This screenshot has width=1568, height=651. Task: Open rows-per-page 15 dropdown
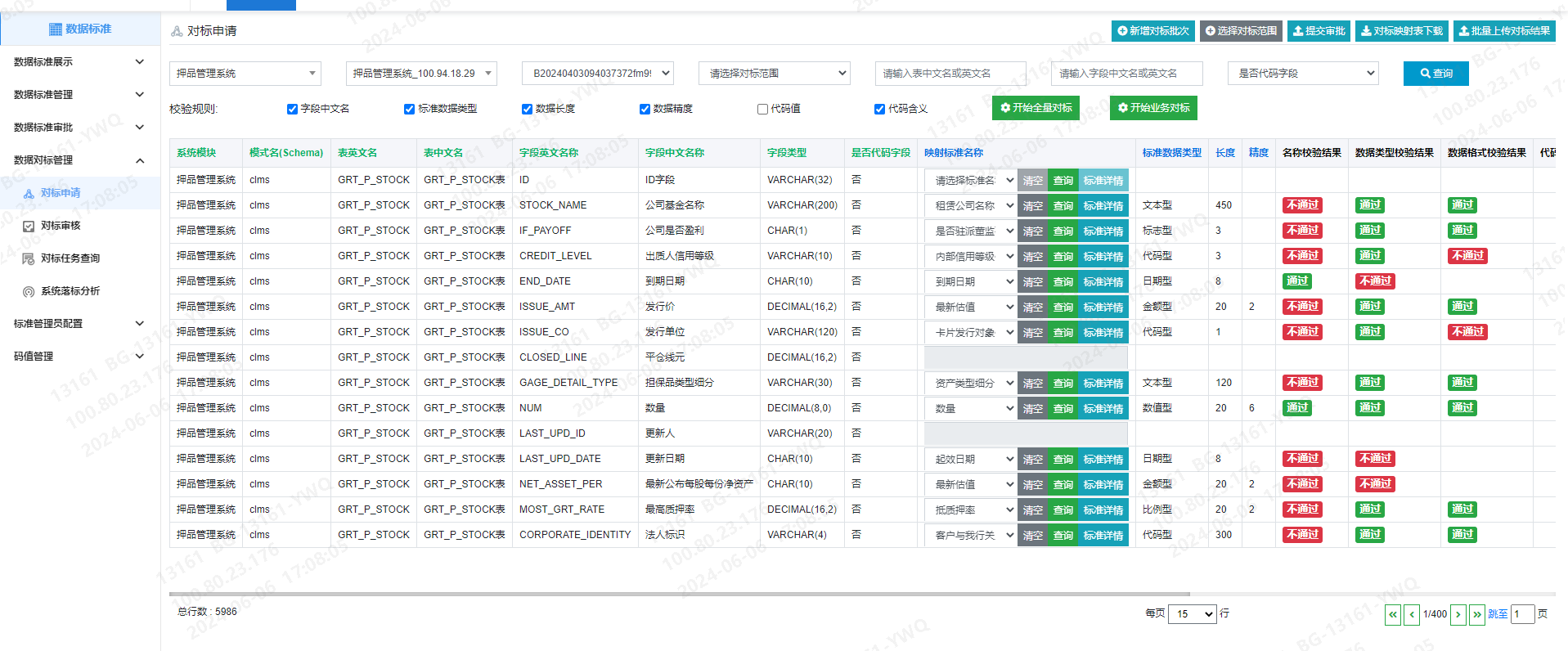(1192, 614)
